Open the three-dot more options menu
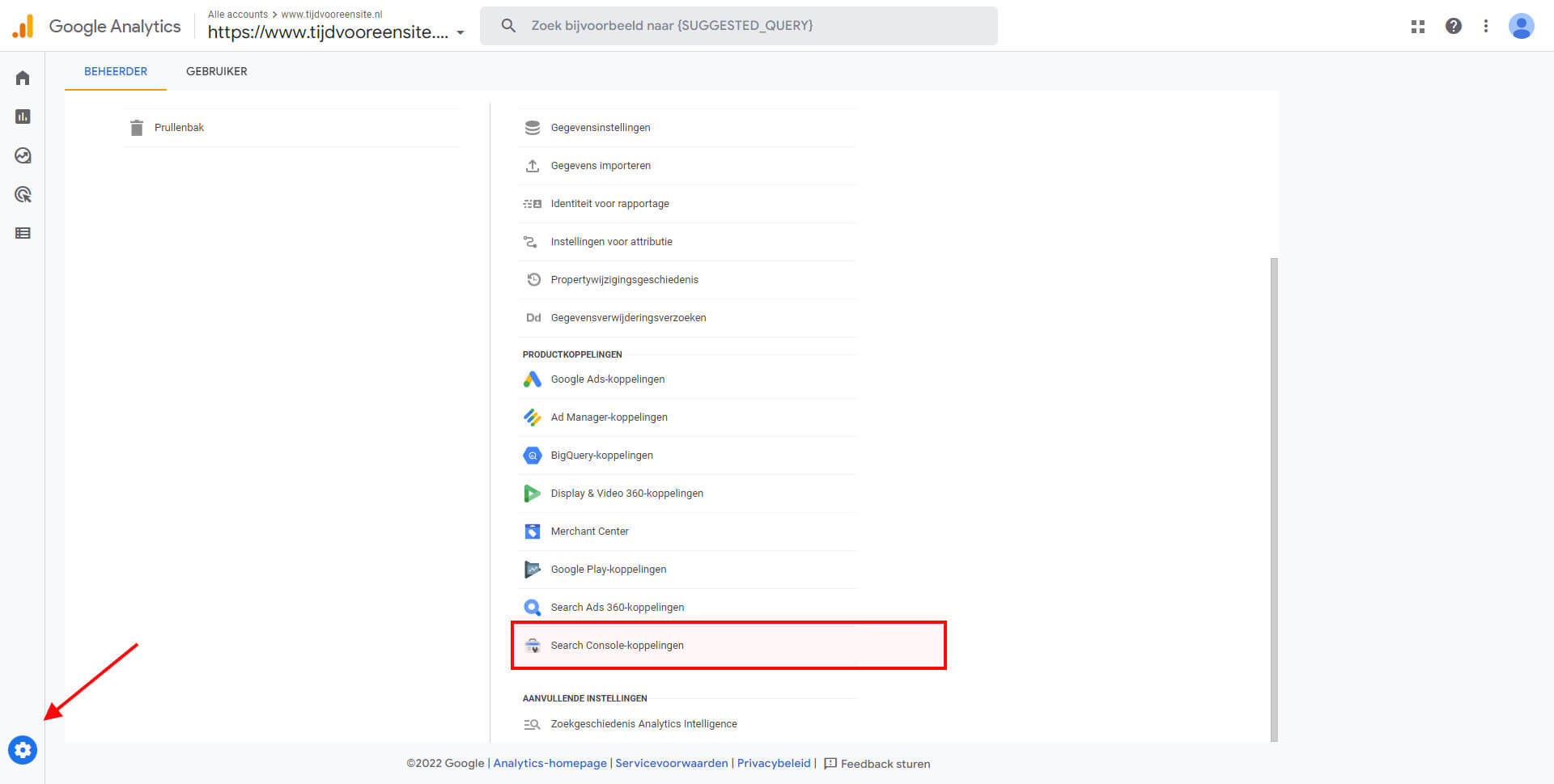1554x784 pixels. tap(1486, 26)
